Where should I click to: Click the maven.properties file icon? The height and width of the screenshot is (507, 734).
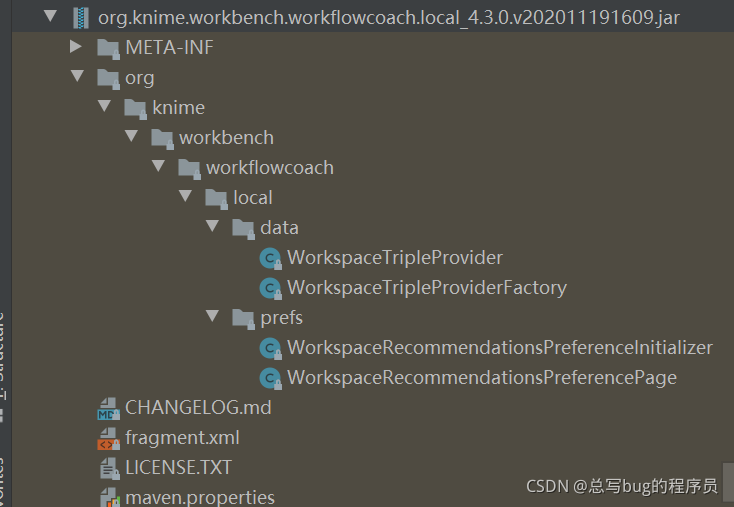click(110, 498)
